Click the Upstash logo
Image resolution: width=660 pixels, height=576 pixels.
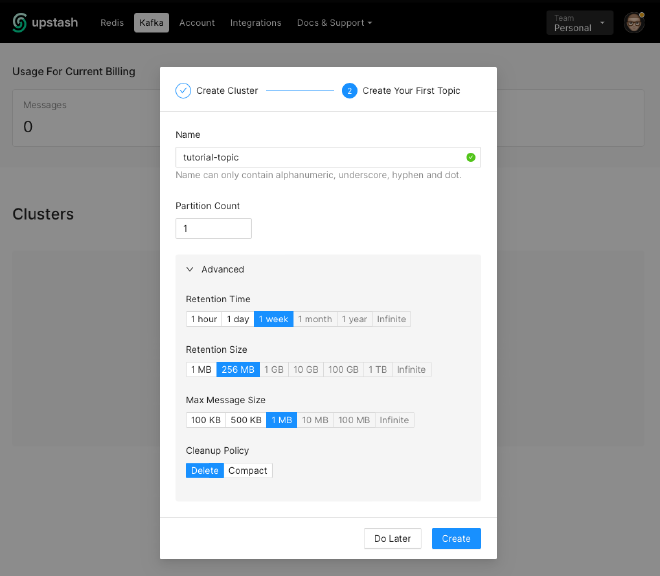(x=45, y=22)
